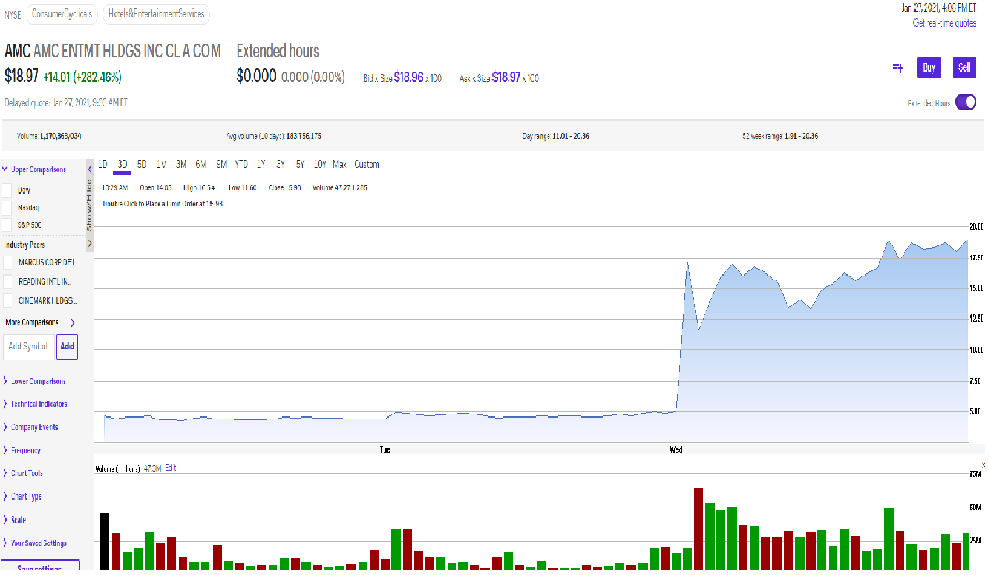
Task: Select the 3D time range
Action: [122, 165]
